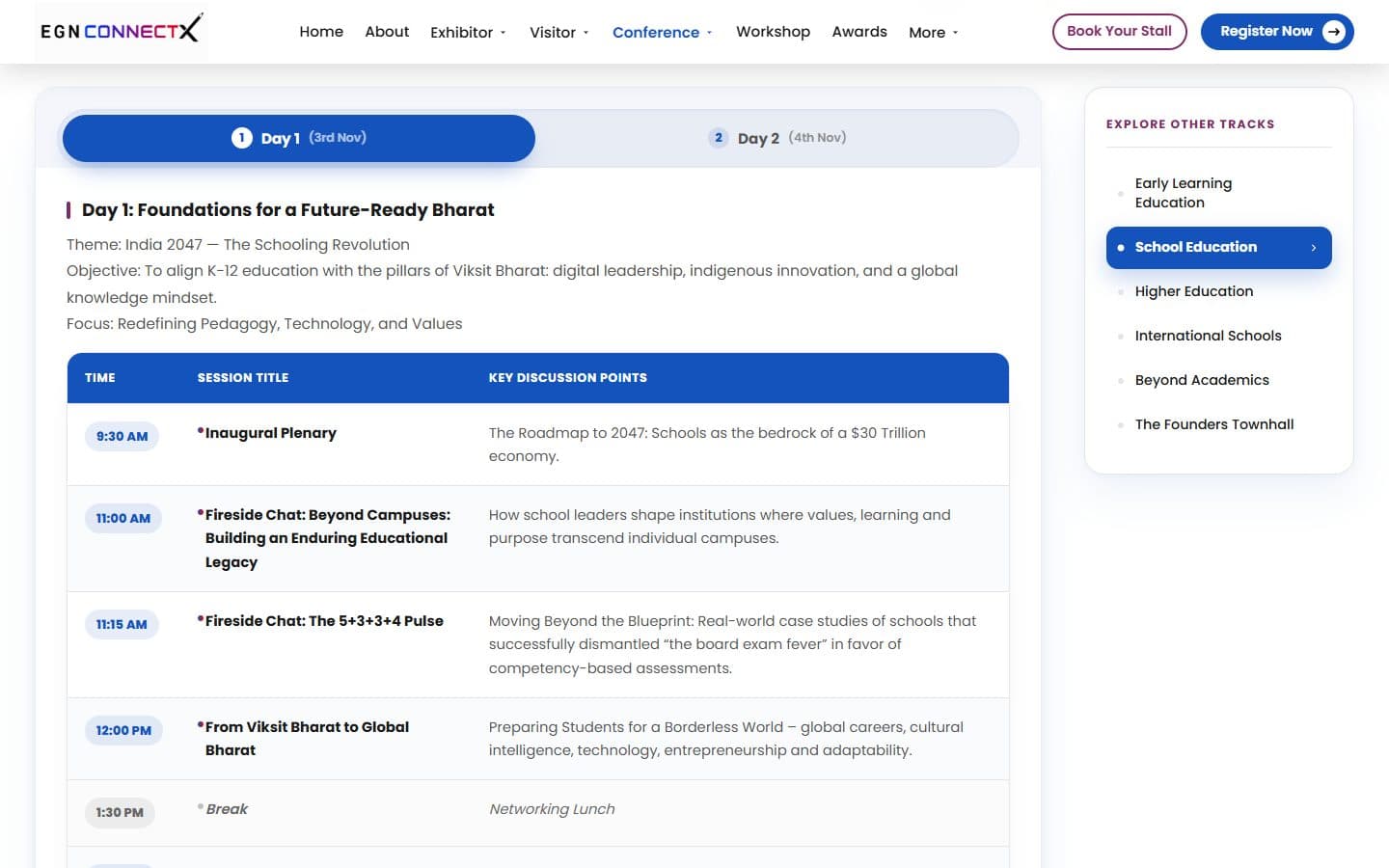Image resolution: width=1389 pixels, height=868 pixels.
Task: Click the Time column header
Action: click(100, 378)
